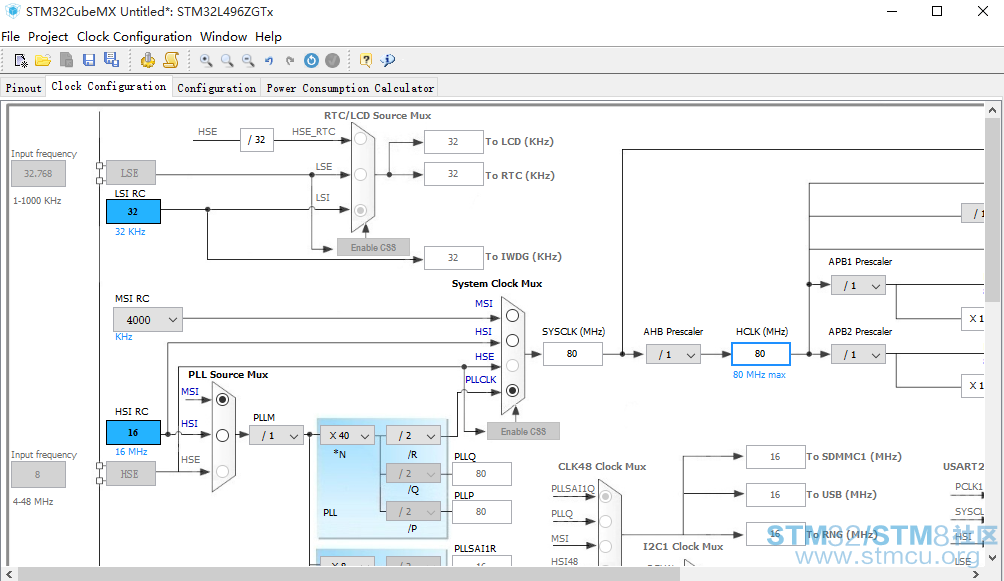Screen dimensions: 1004x581
Task: Click Enable CSS under RTC/LCD Source Mux
Action: click(x=373, y=247)
